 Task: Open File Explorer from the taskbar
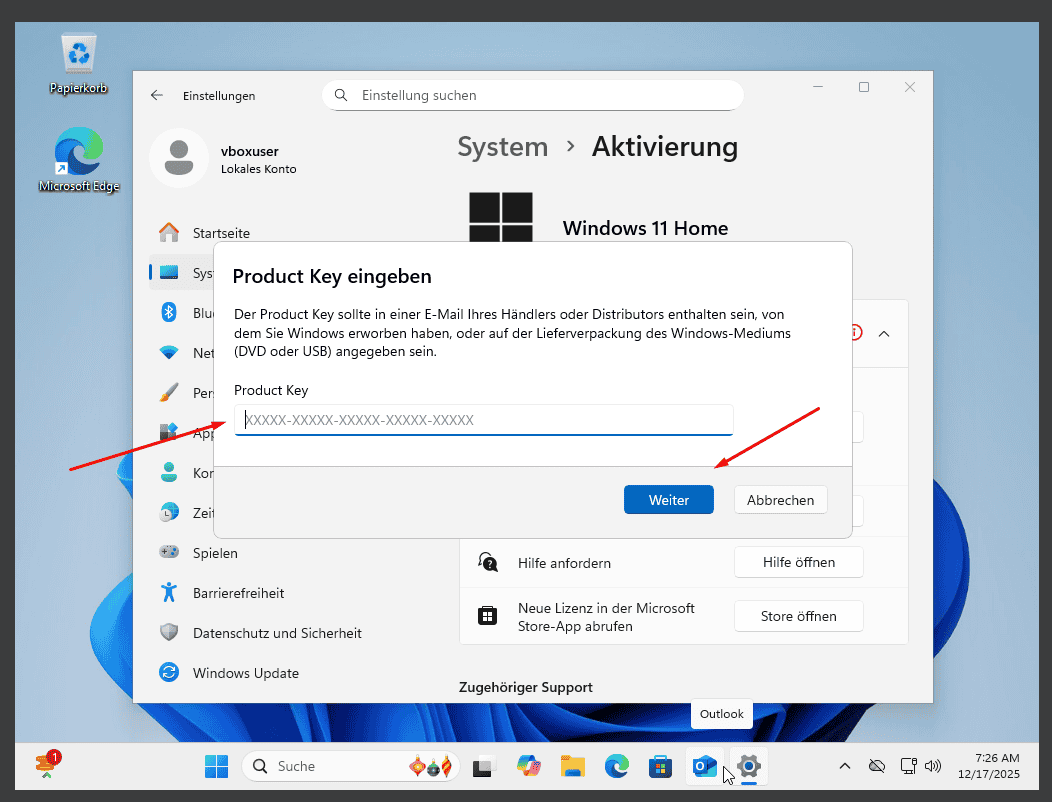click(572, 766)
